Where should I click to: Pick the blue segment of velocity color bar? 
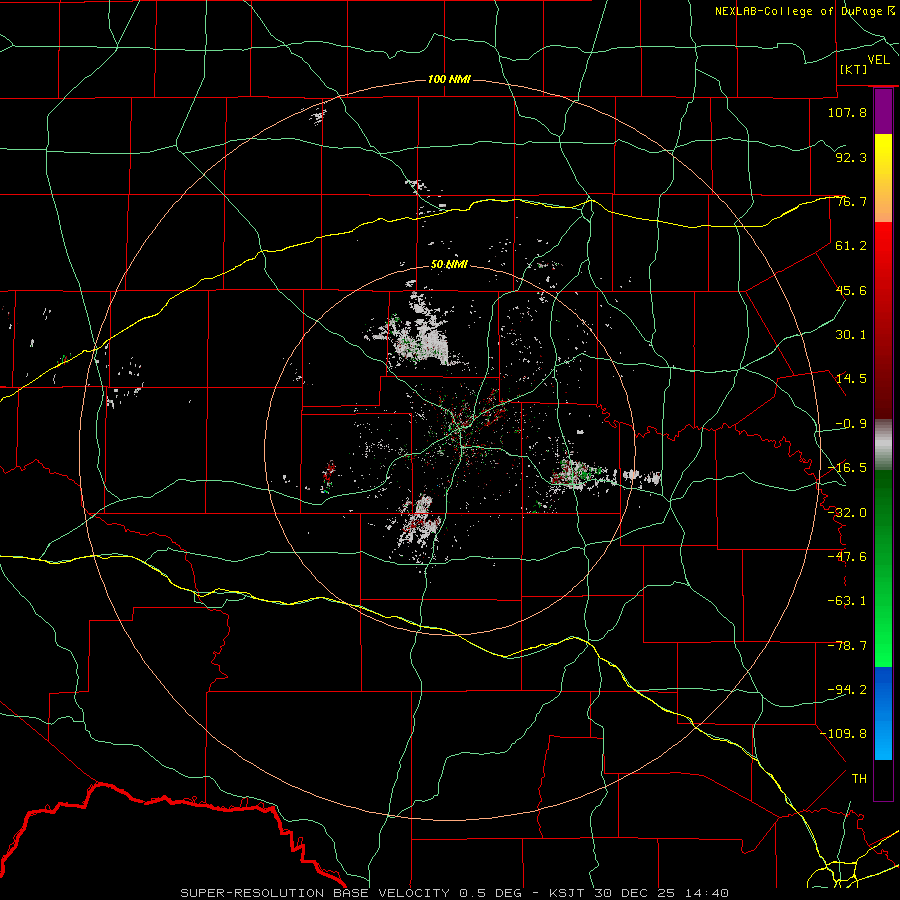(883, 713)
